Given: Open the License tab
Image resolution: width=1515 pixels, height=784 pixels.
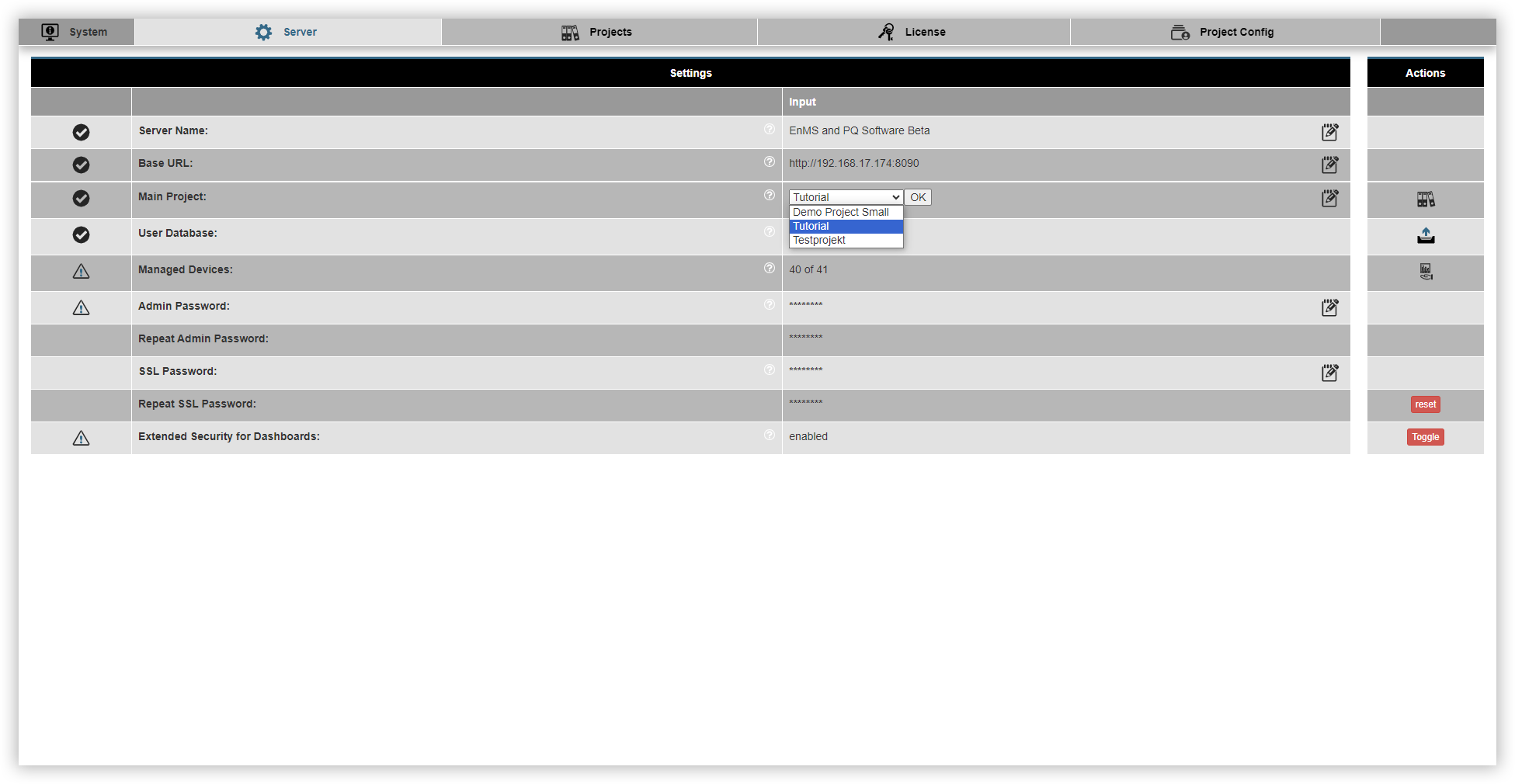Looking at the screenshot, I should click(912, 32).
